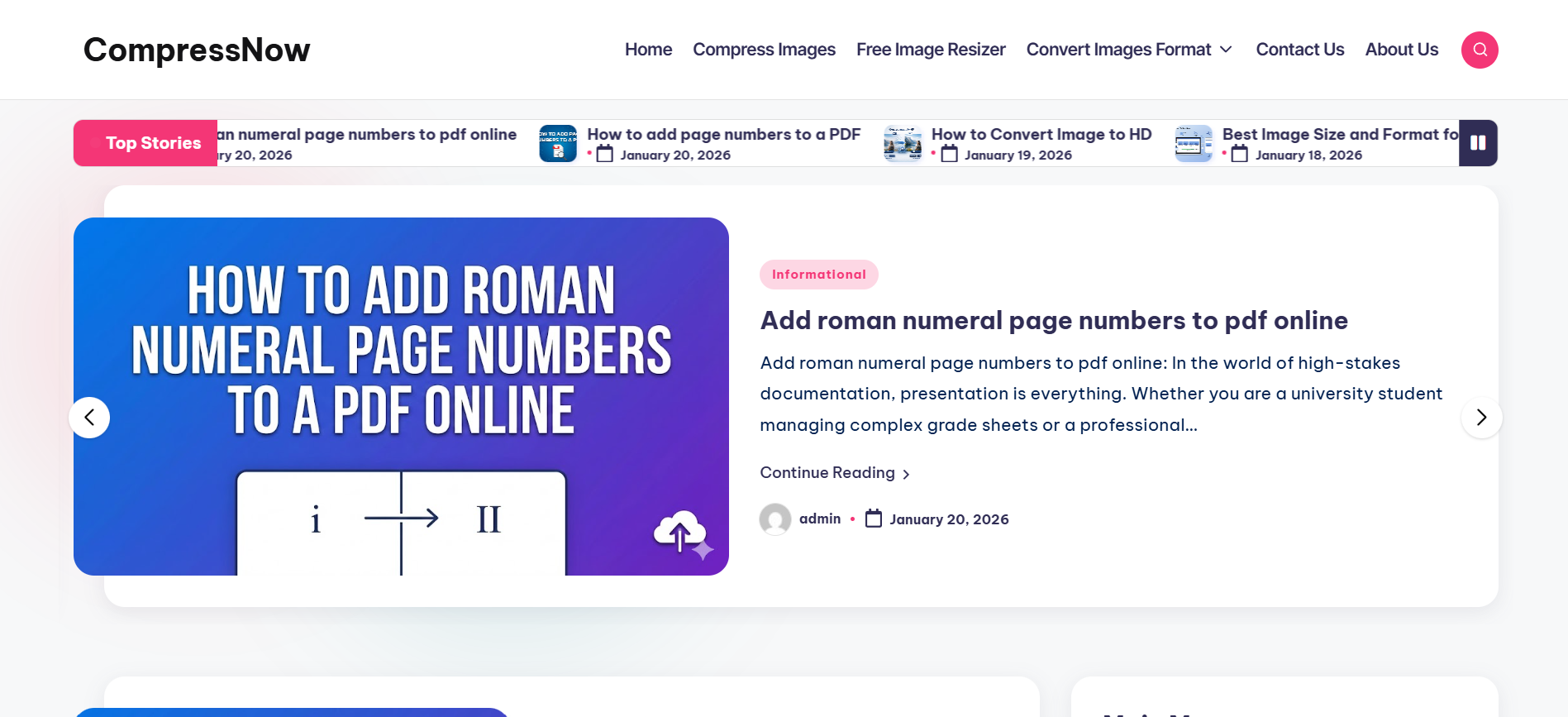The height and width of the screenshot is (717, 1568).
Task: Click the January 20, 2026 post date
Action: (949, 519)
